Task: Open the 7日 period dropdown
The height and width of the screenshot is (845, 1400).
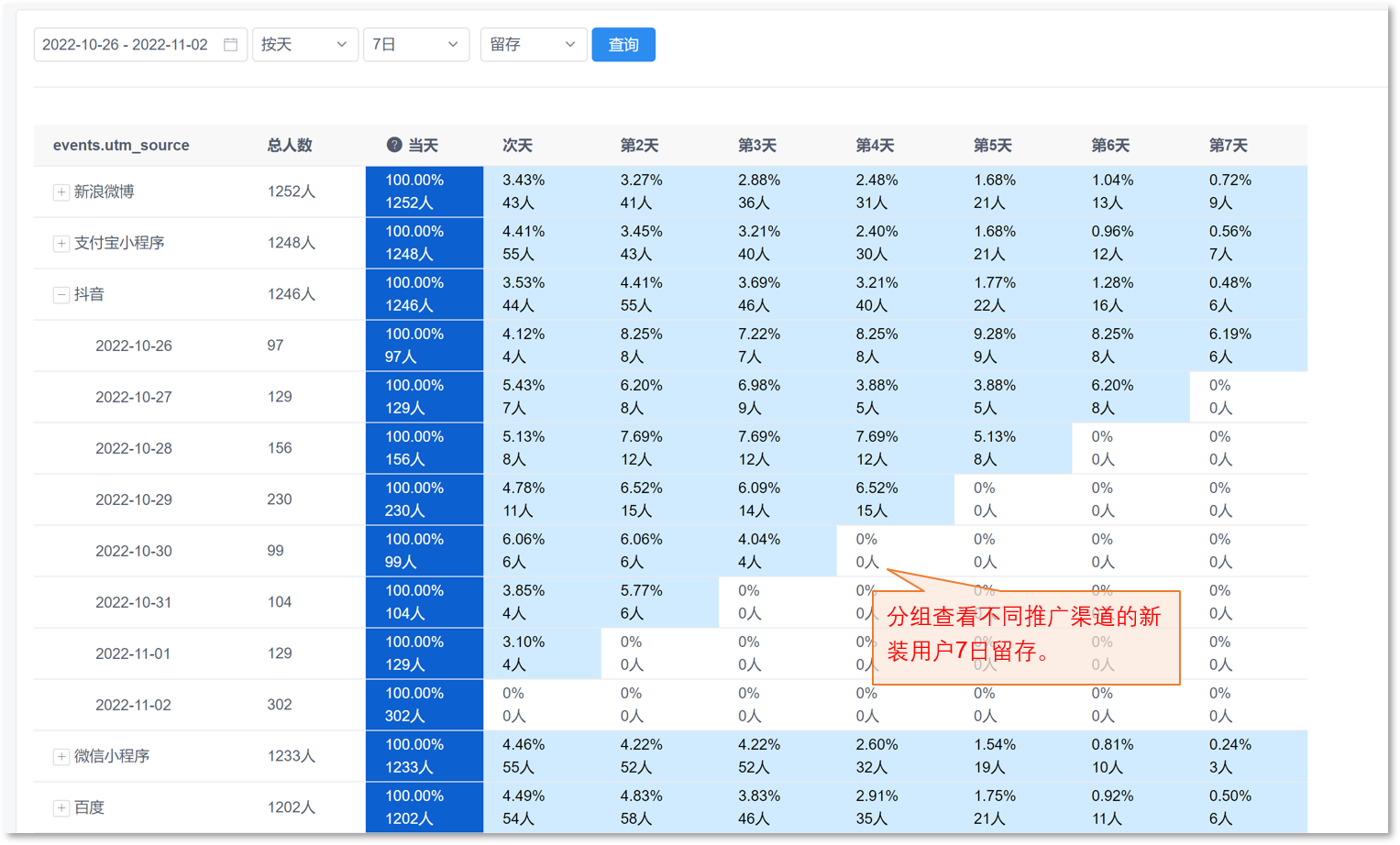Action: tap(415, 45)
